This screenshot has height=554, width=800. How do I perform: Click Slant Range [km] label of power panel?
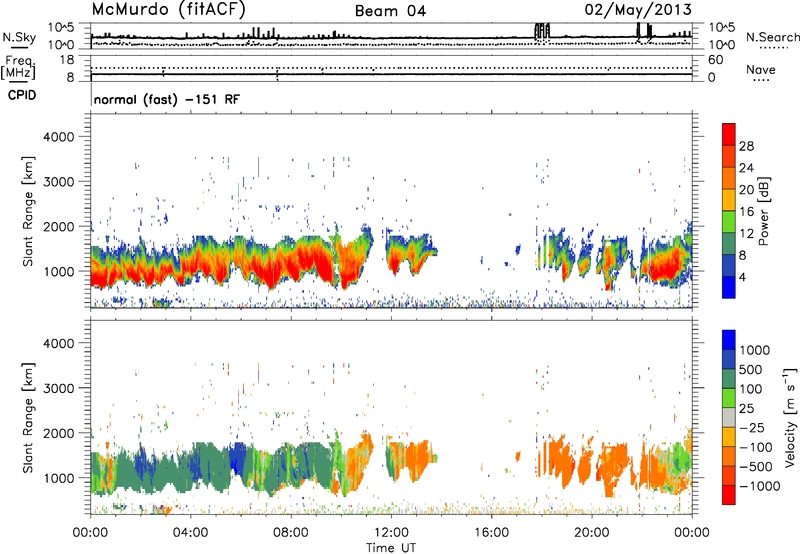tap(28, 211)
